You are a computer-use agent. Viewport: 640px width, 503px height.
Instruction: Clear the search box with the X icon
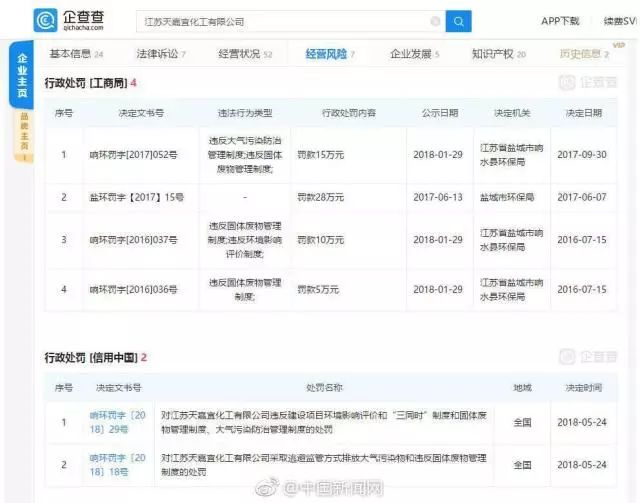pyautogui.click(x=435, y=21)
